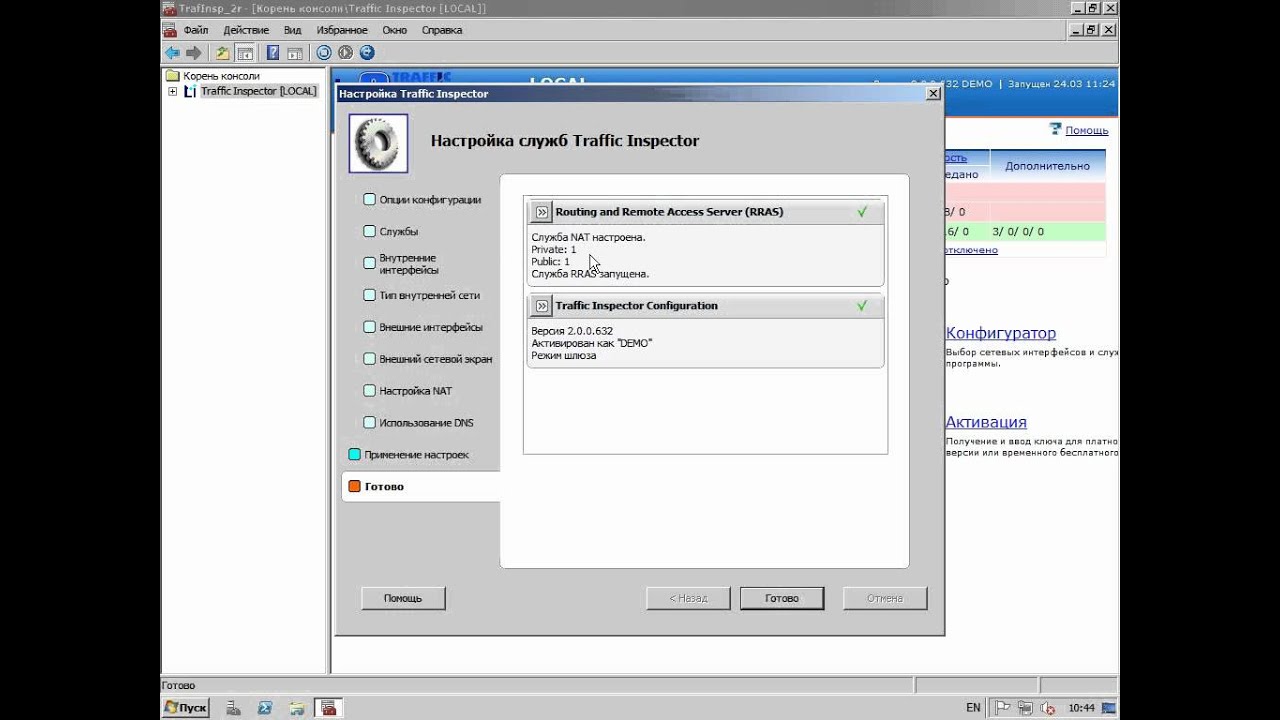Open the Справка menu
The width and height of the screenshot is (1280, 720).
point(442,30)
